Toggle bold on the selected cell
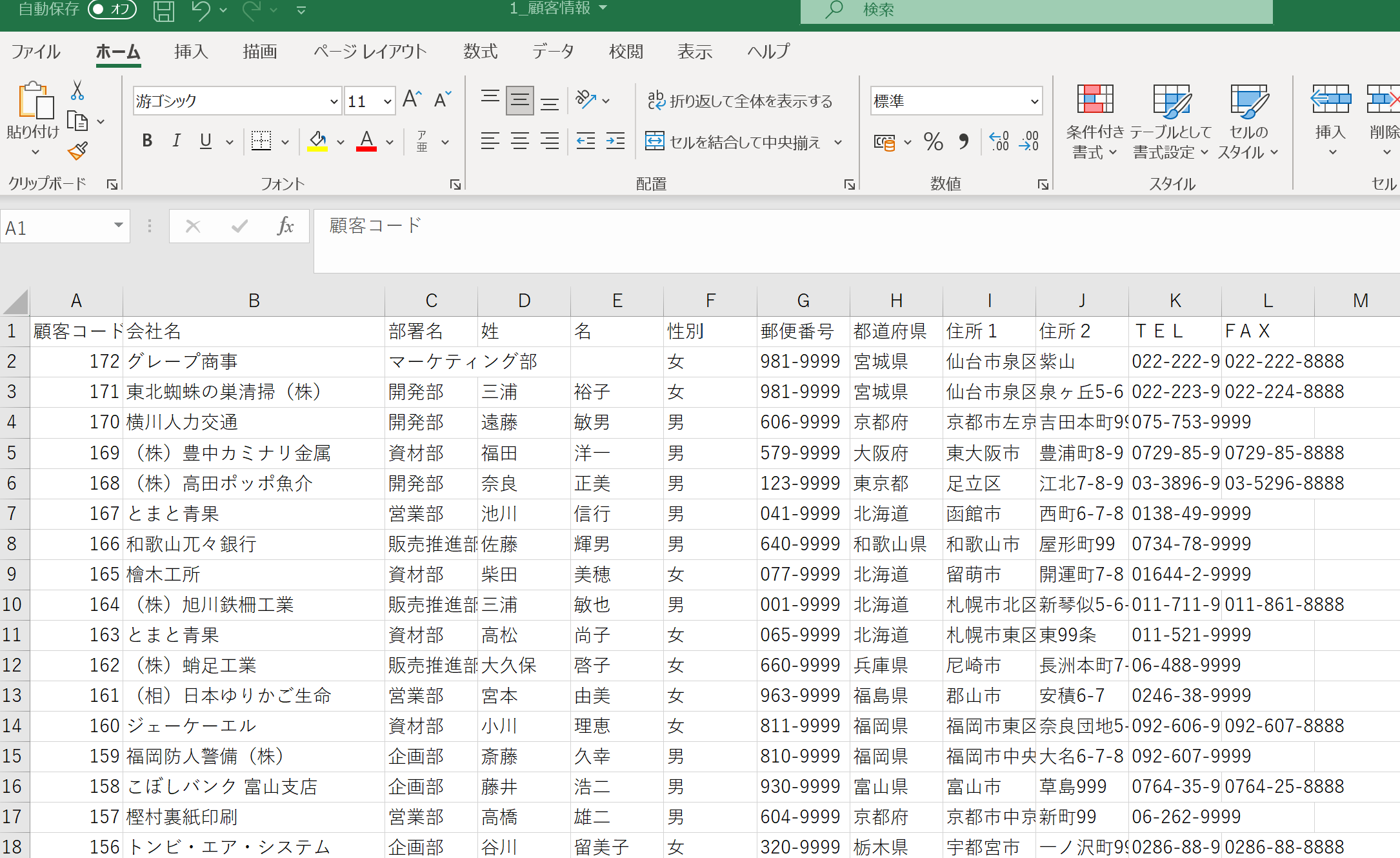Viewport: 1400px width, 858px height. point(146,141)
